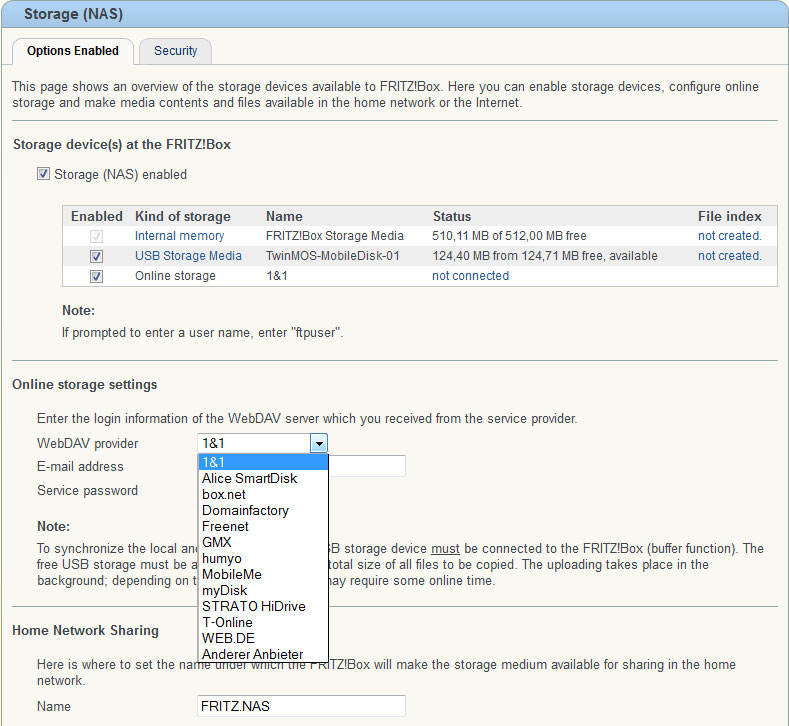Viewport: 789px width, 726px height.
Task: Click the 510,11 MB of 512,00 MB free status
Action: (x=509, y=235)
